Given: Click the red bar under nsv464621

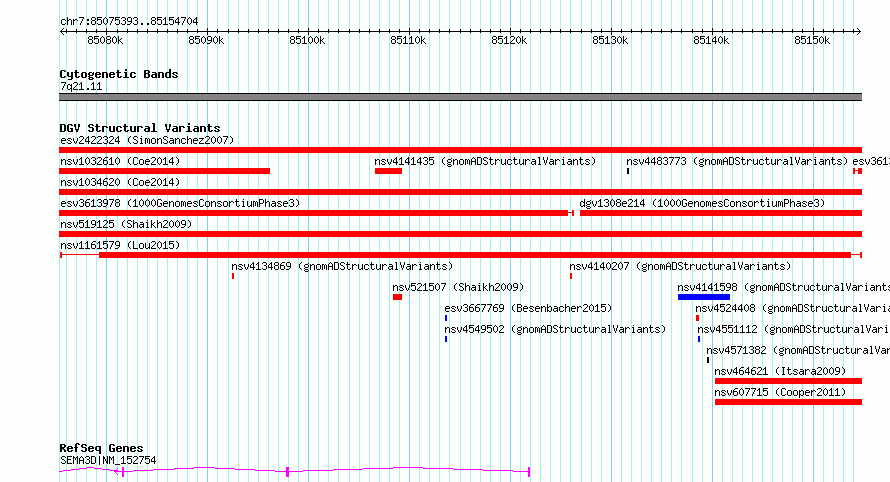Looking at the screenshot, I should [788, 381].
